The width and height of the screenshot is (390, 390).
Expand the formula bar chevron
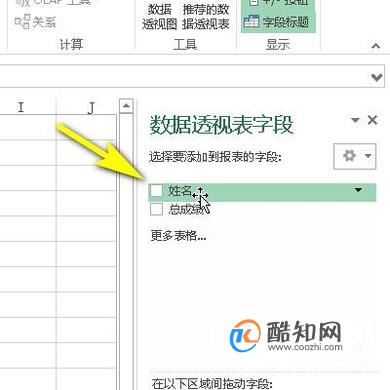[x=377, y=78]
